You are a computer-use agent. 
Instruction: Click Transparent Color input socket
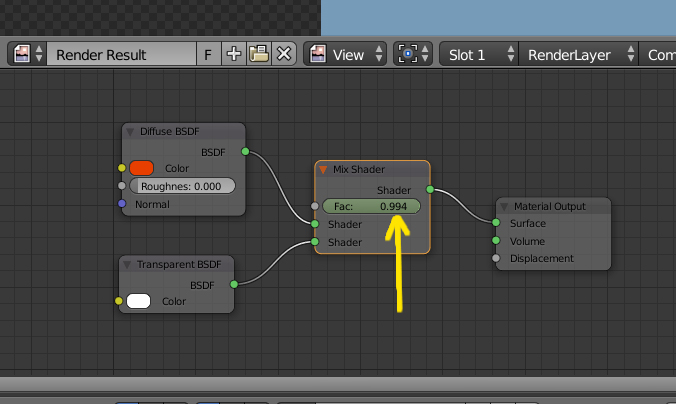tap(119, 301)
